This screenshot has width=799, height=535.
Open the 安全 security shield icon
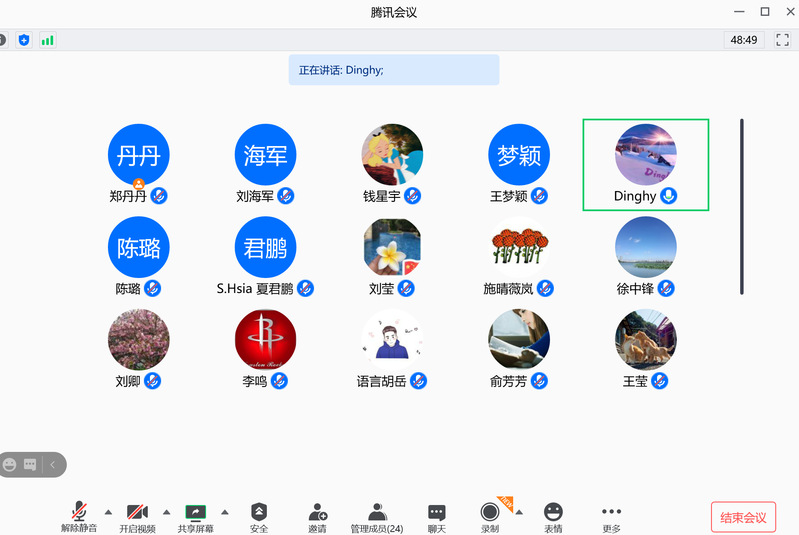259,512
